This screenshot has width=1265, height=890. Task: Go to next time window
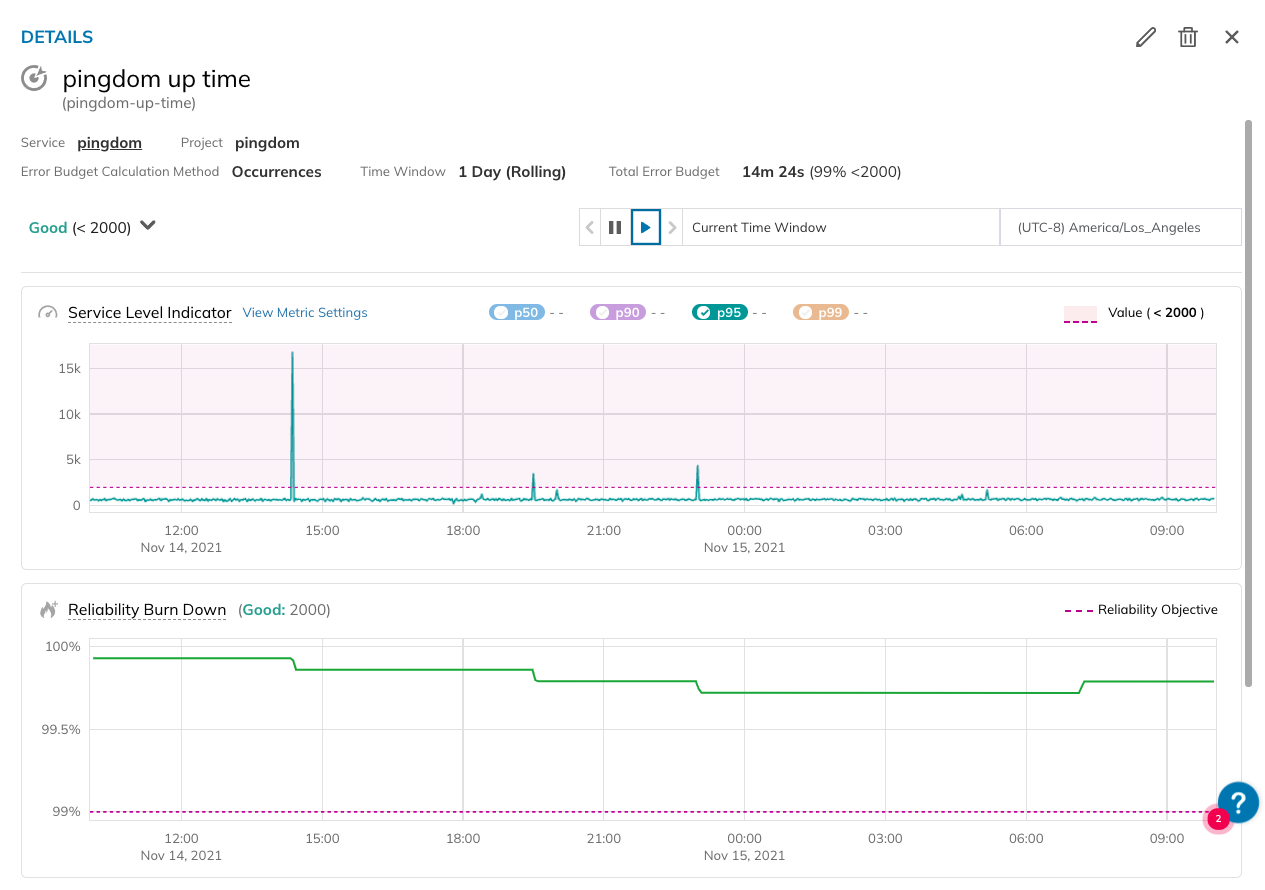coord(672,227)
